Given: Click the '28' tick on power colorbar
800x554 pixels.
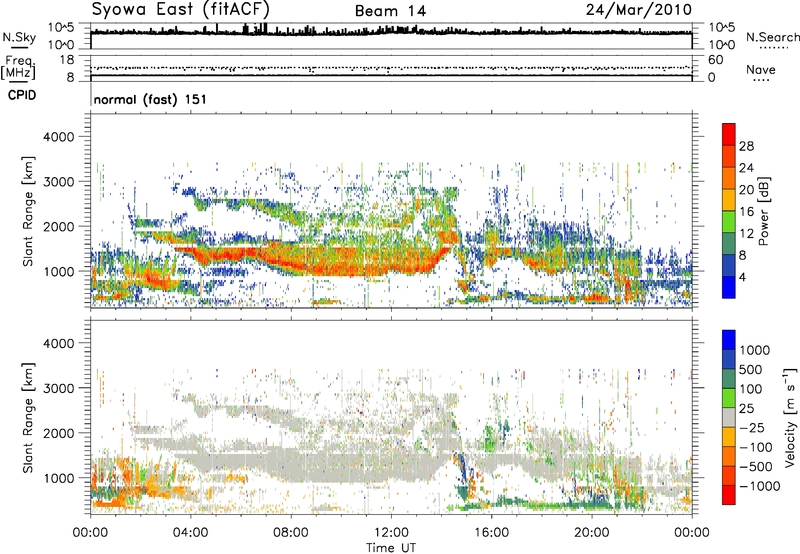Looking at the screenshot, I should pos(746,146).
